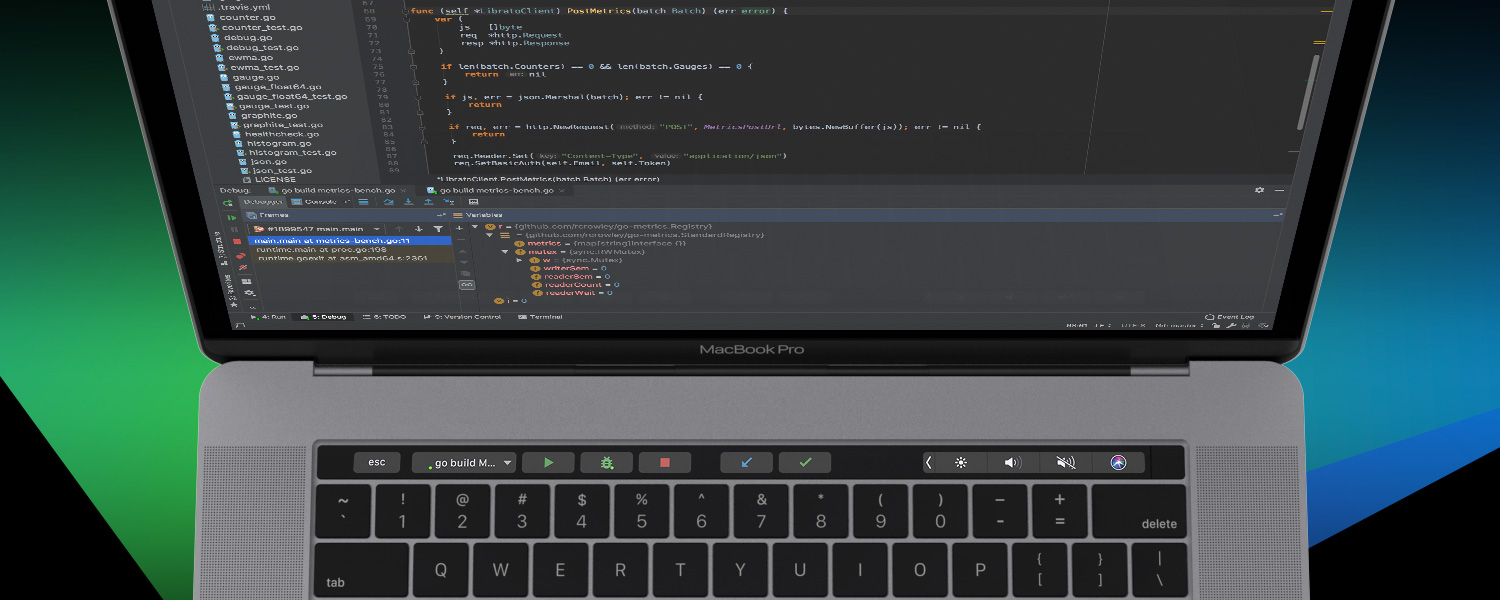Open Evaluate Expression calculator icon
This screenshot has height=600, width=1500.
[x=473, y=202]
